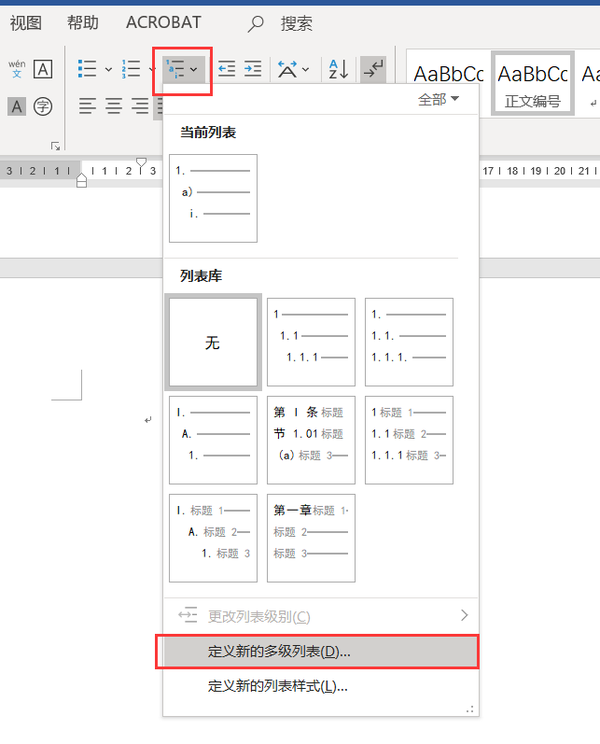The width and height of the screenshot is (600, 744).
Task: Click the A-Z sort icon
Action: 339,69
